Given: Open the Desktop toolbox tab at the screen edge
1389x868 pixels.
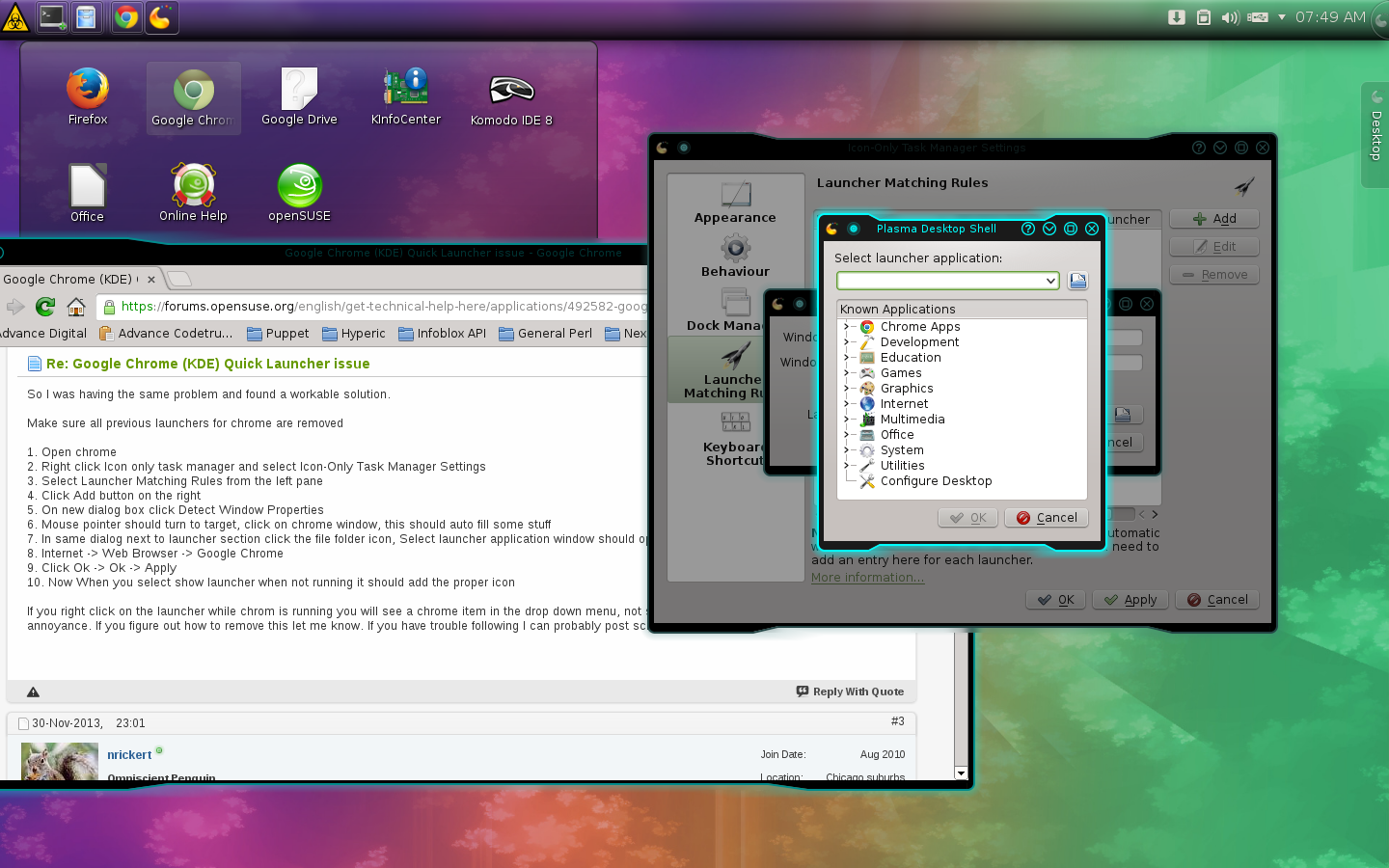Looking at the screenshot, I should tap(1375, 135).
